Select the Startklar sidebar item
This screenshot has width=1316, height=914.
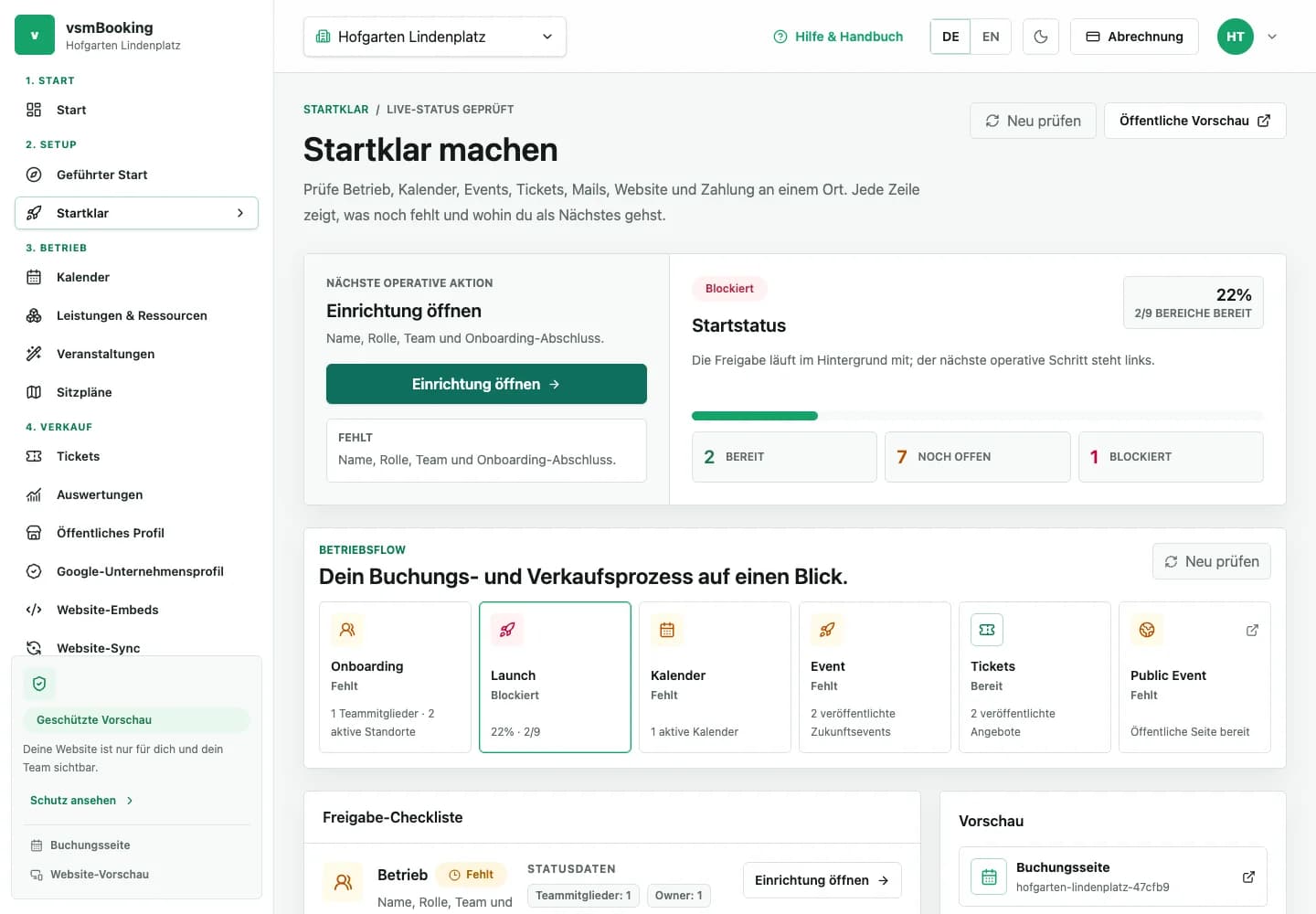coord(137,213)
